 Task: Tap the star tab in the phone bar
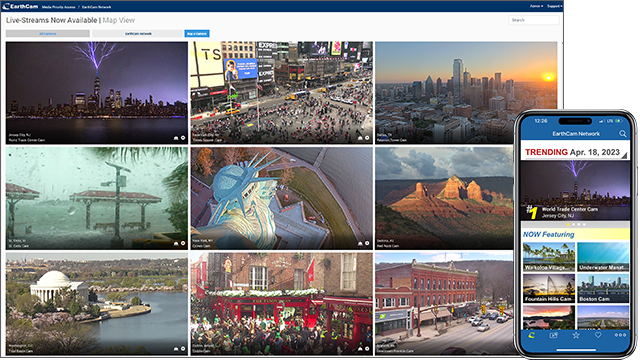coord(576,335)
